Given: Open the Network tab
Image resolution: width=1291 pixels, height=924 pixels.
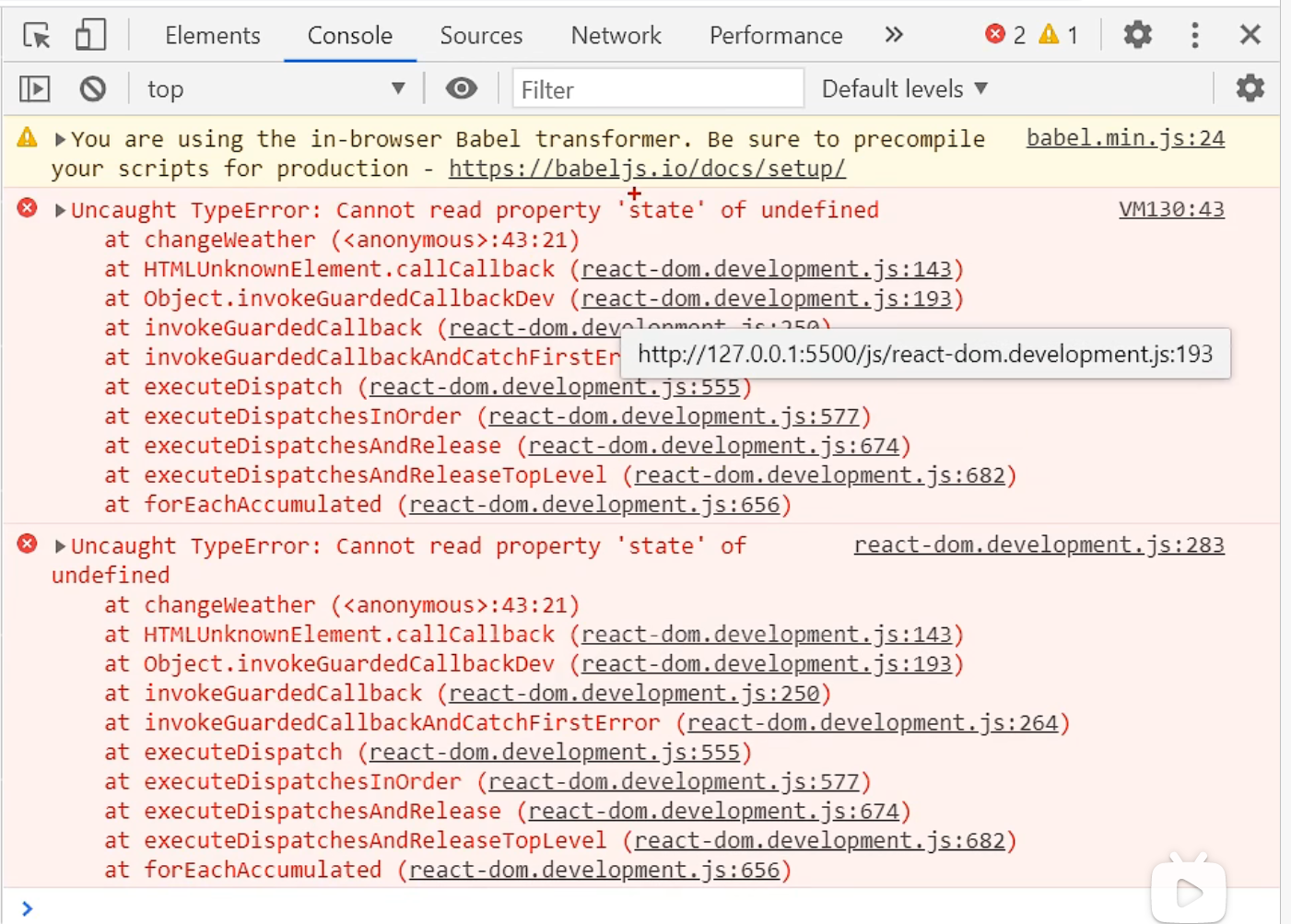Looking at the screenshot, I should click(616, 35).
